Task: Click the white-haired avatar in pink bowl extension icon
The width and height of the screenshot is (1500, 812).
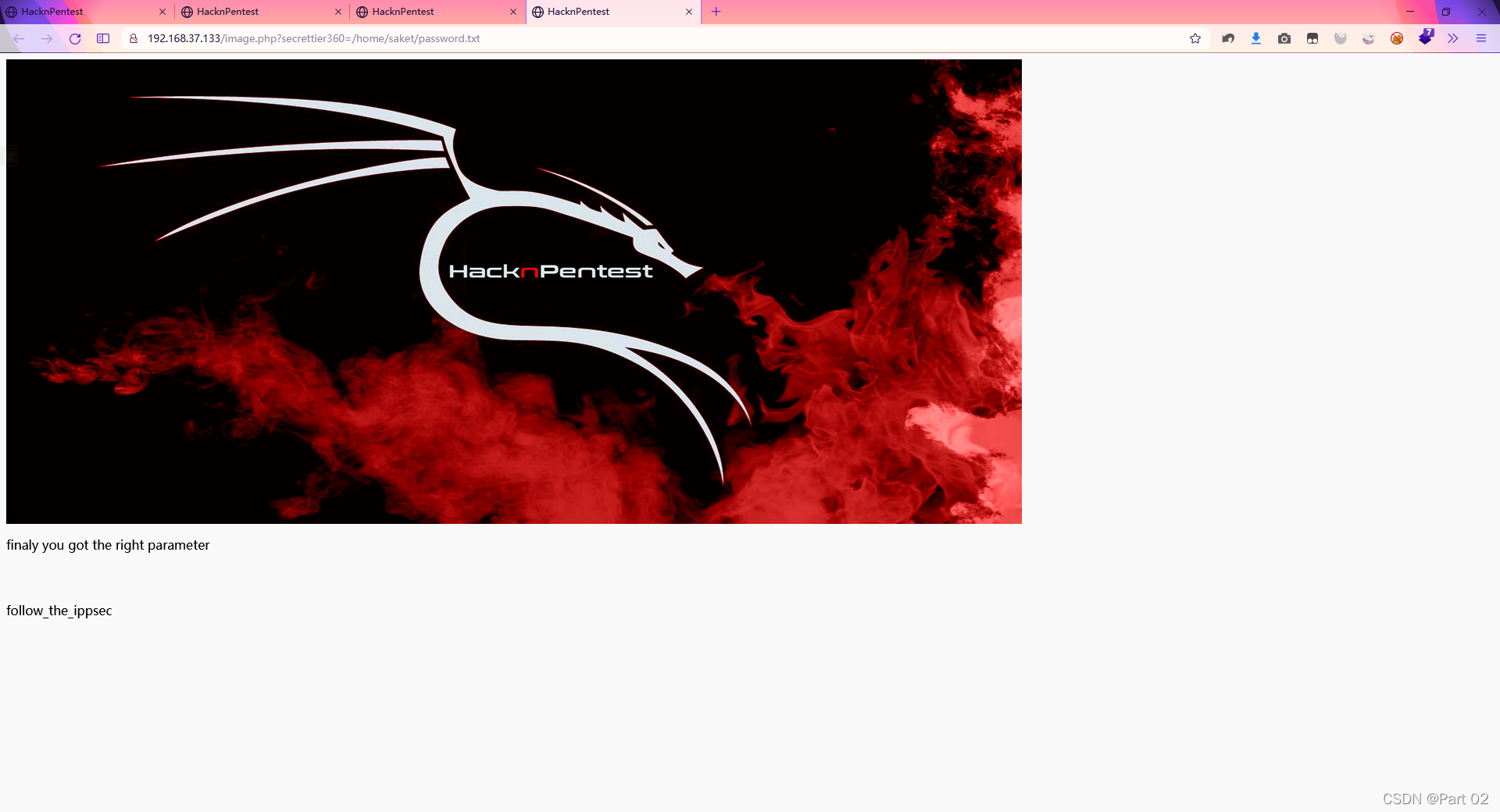Action: click(1369, 38)
